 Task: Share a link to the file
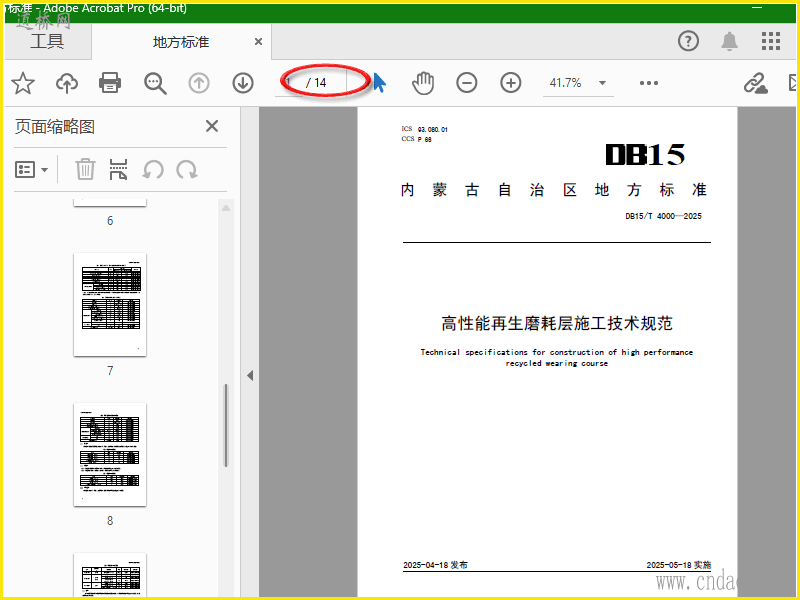pos(756,83)
